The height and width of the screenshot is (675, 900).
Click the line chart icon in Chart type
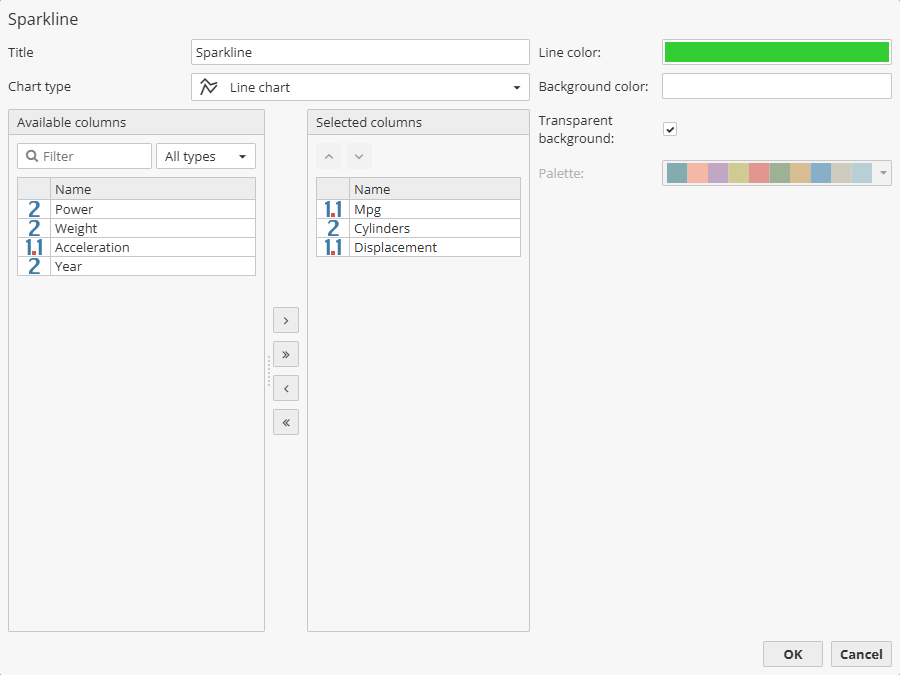[209, 87]
